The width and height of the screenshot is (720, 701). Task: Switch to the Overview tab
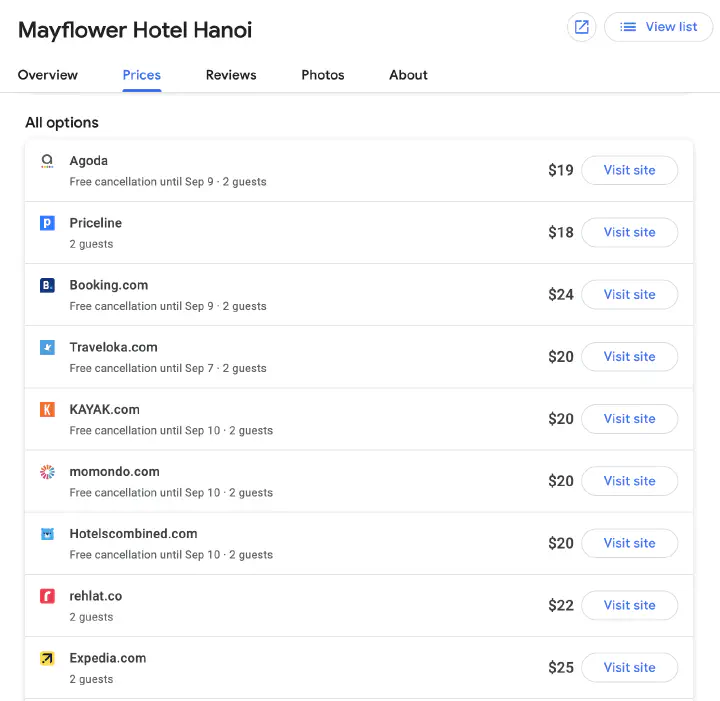(x=48, y=75)
